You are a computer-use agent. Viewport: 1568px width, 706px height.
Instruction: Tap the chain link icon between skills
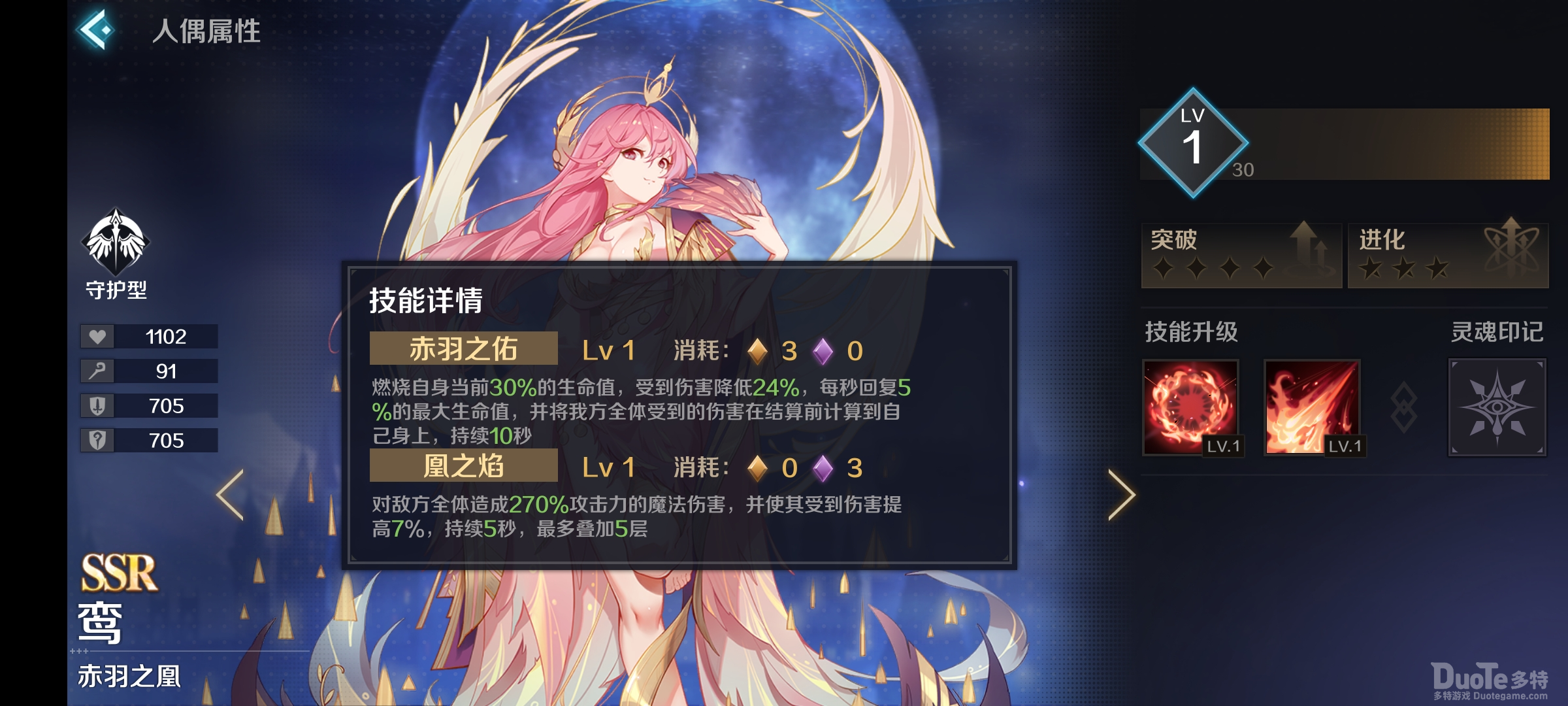point(1403,408)
